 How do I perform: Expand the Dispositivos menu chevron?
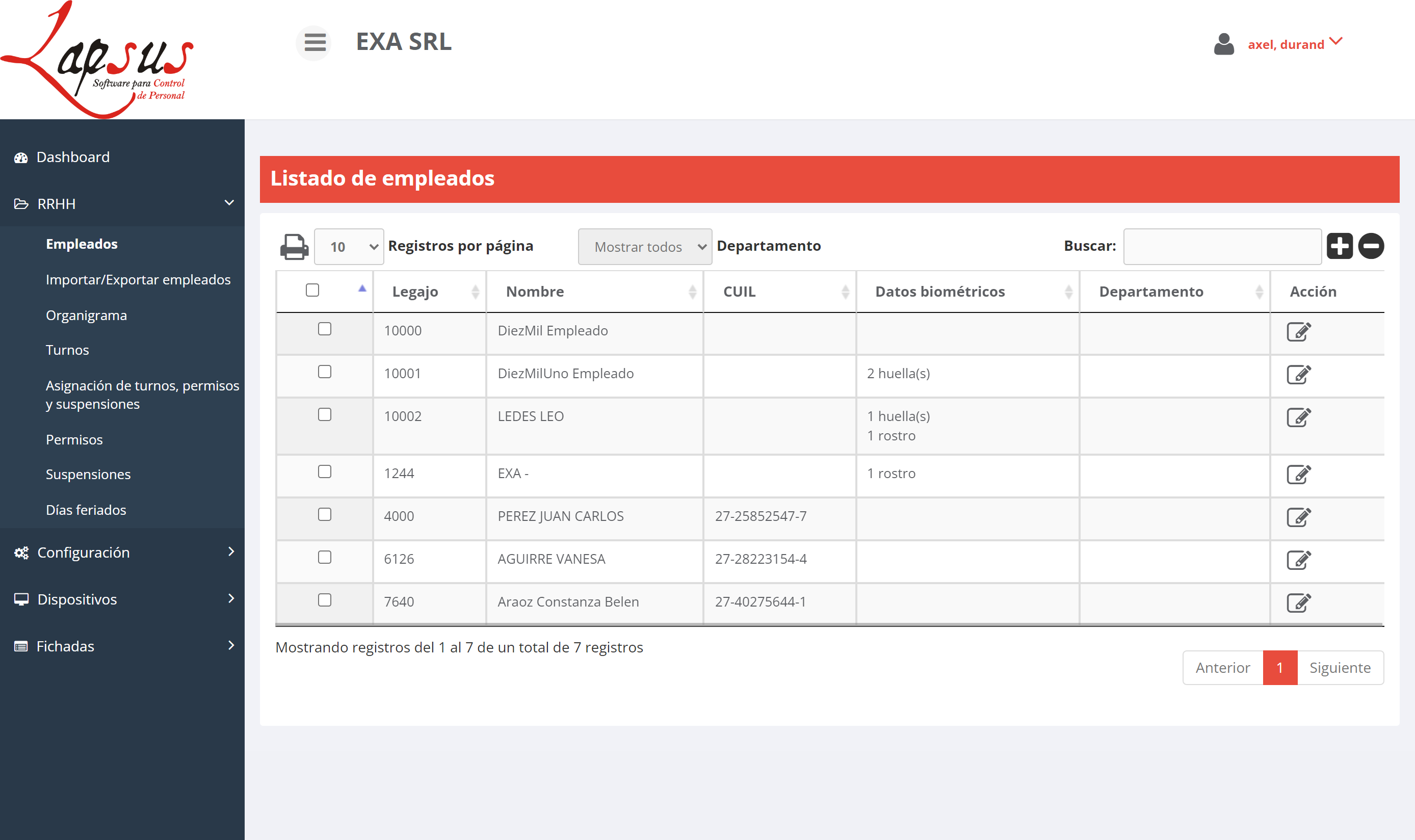pyautogui.click(x=231, y=598)
